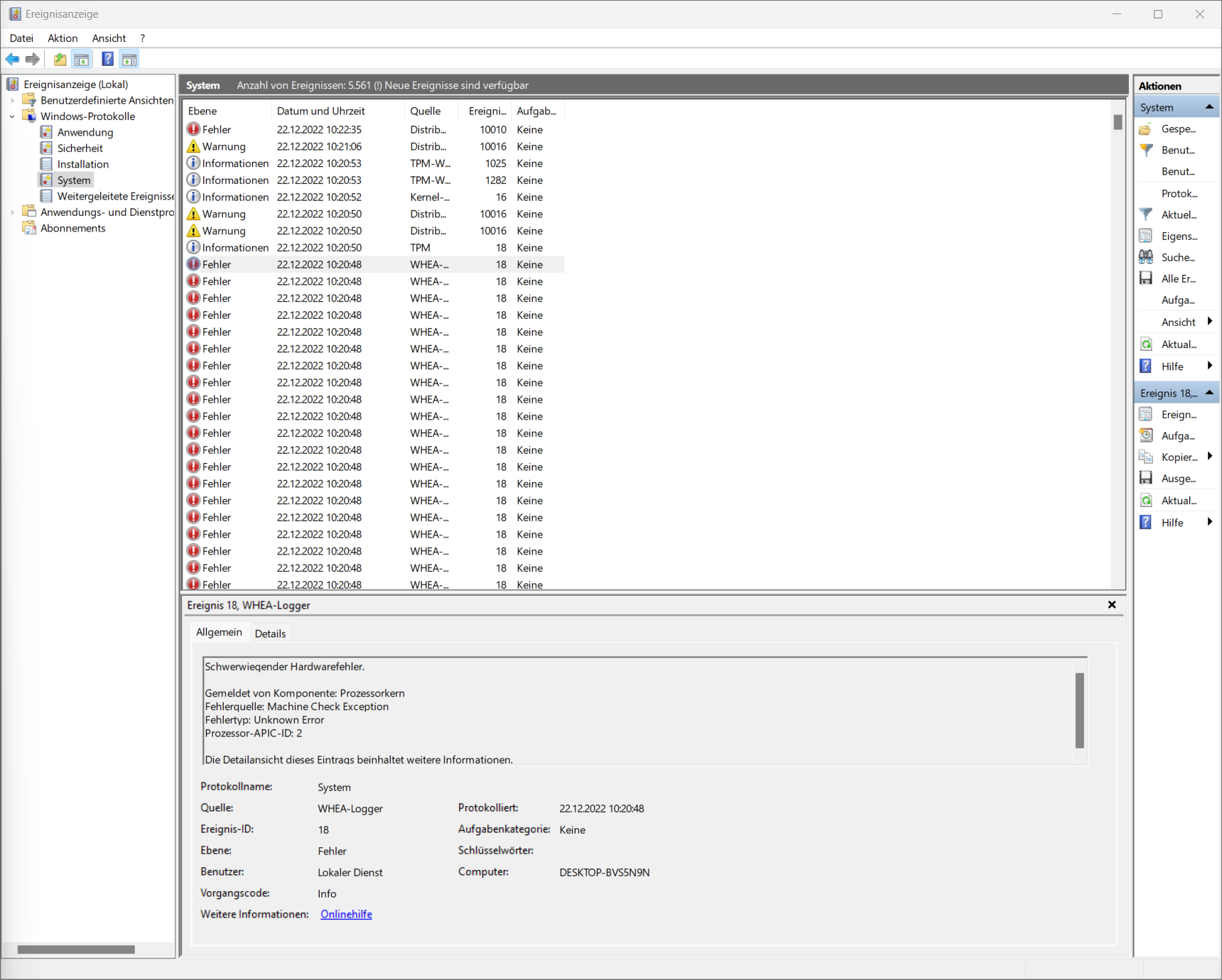
Task: Select Abonnements in tree
Action: (72, 228)
